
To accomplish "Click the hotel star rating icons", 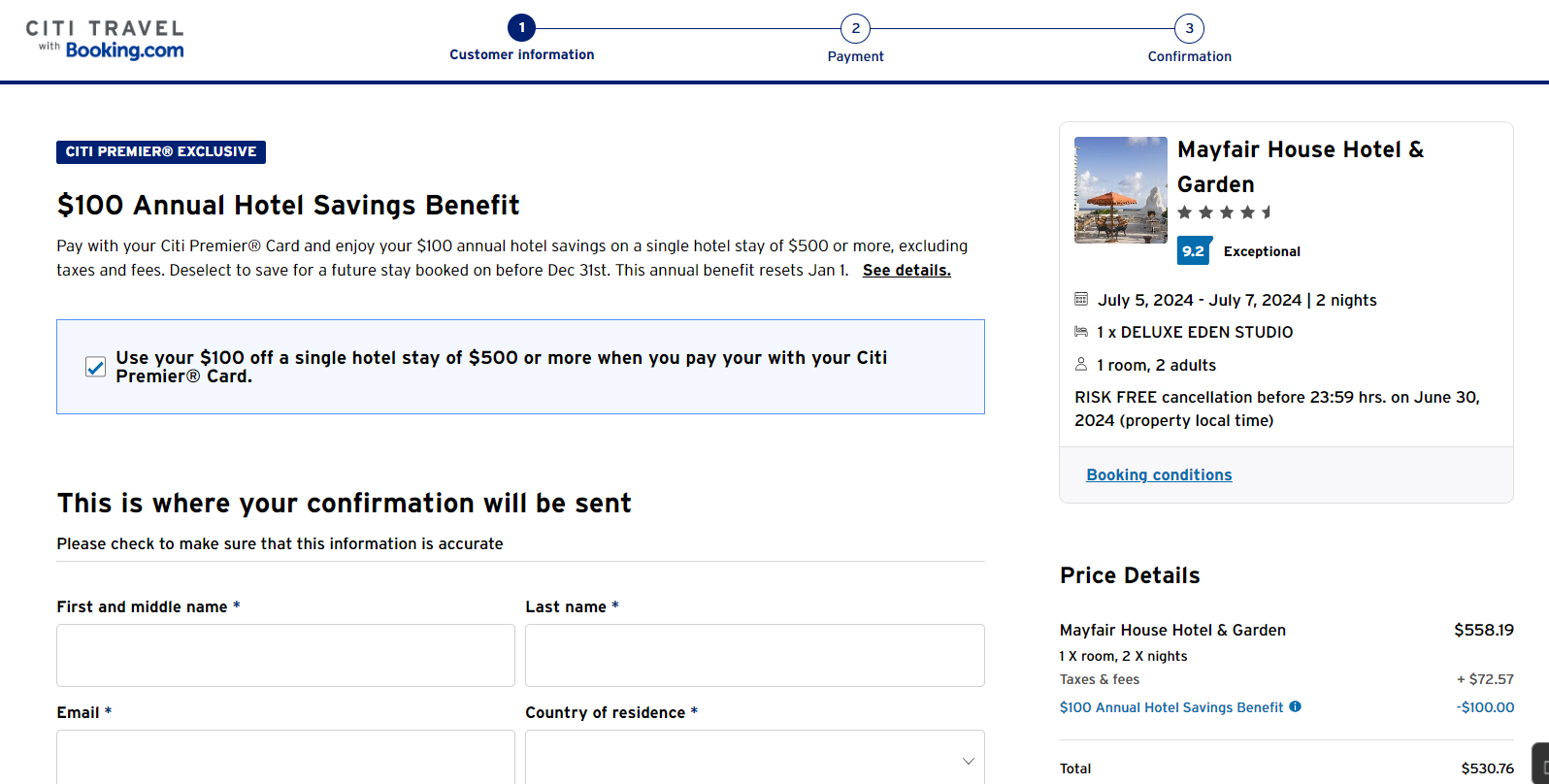I will pos(1225,212).
